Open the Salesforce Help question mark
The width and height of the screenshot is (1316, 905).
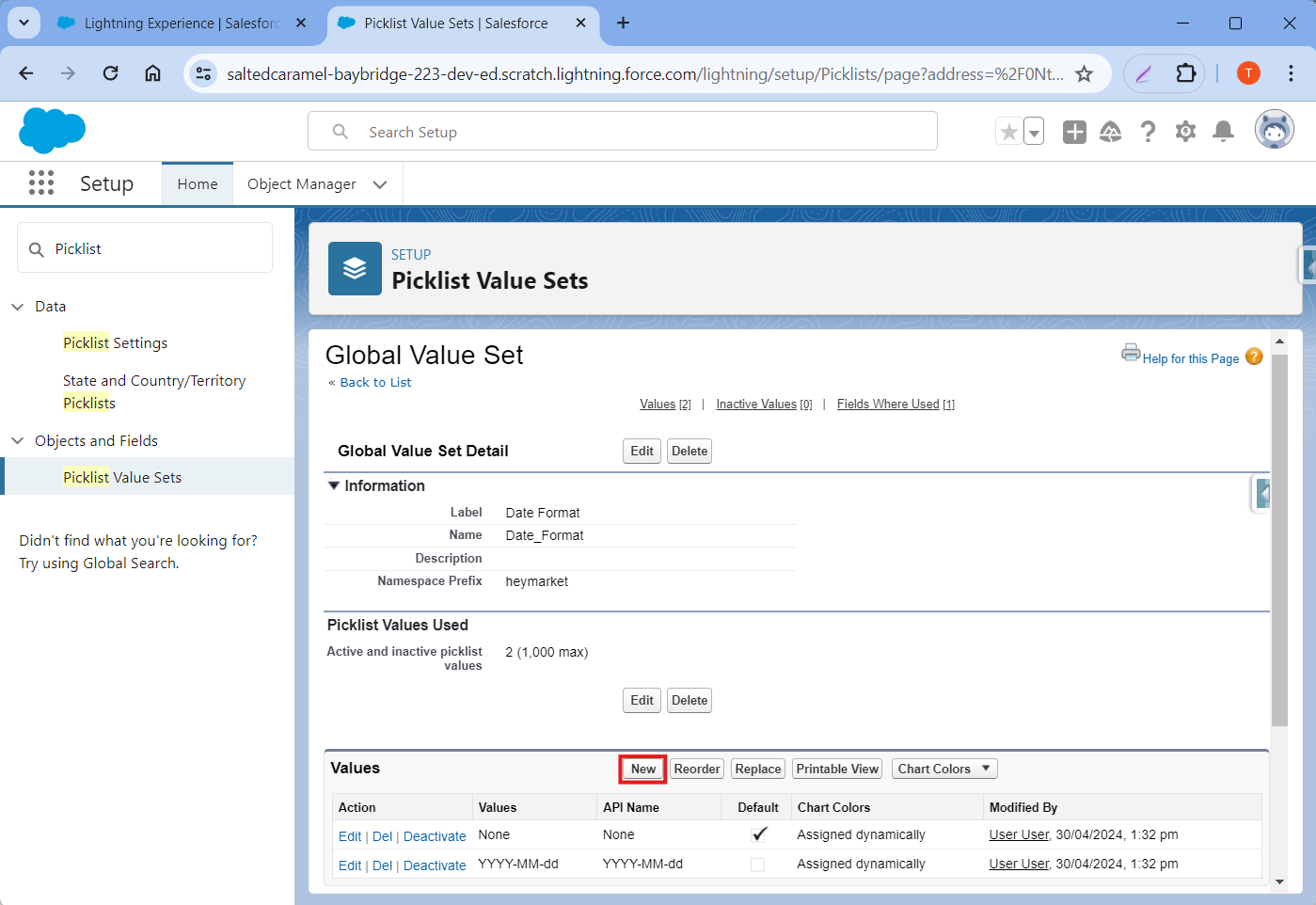[1148, 132]
